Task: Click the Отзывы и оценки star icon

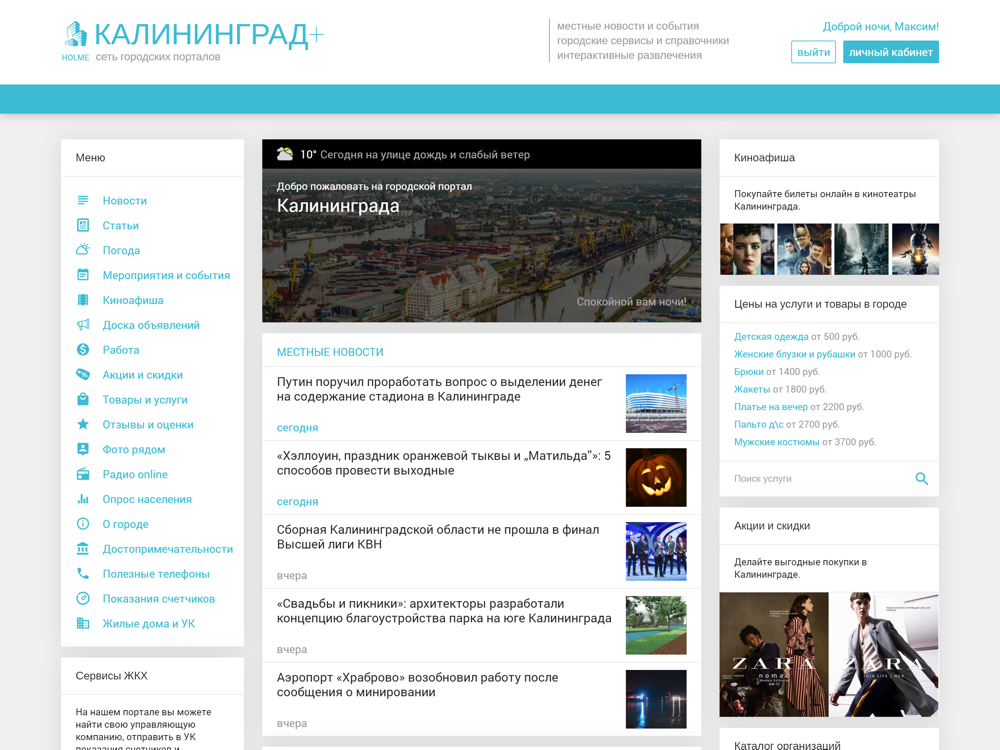Action: point(83,424)
